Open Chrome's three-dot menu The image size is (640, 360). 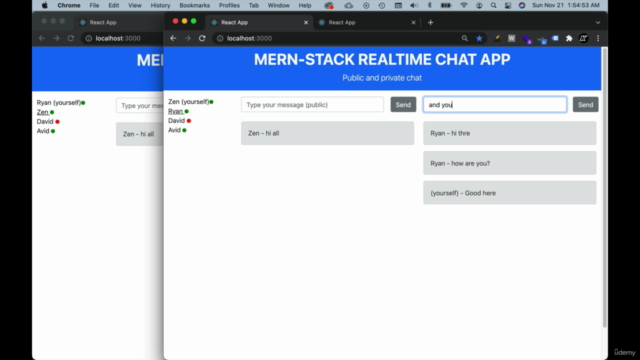coord(598,38)
